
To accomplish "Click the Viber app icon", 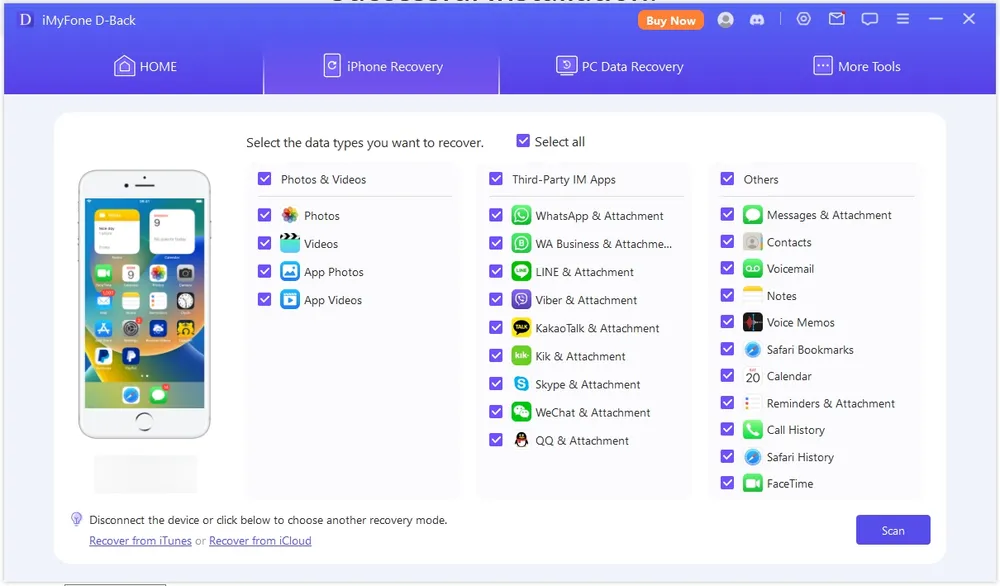I will point(521,299).
